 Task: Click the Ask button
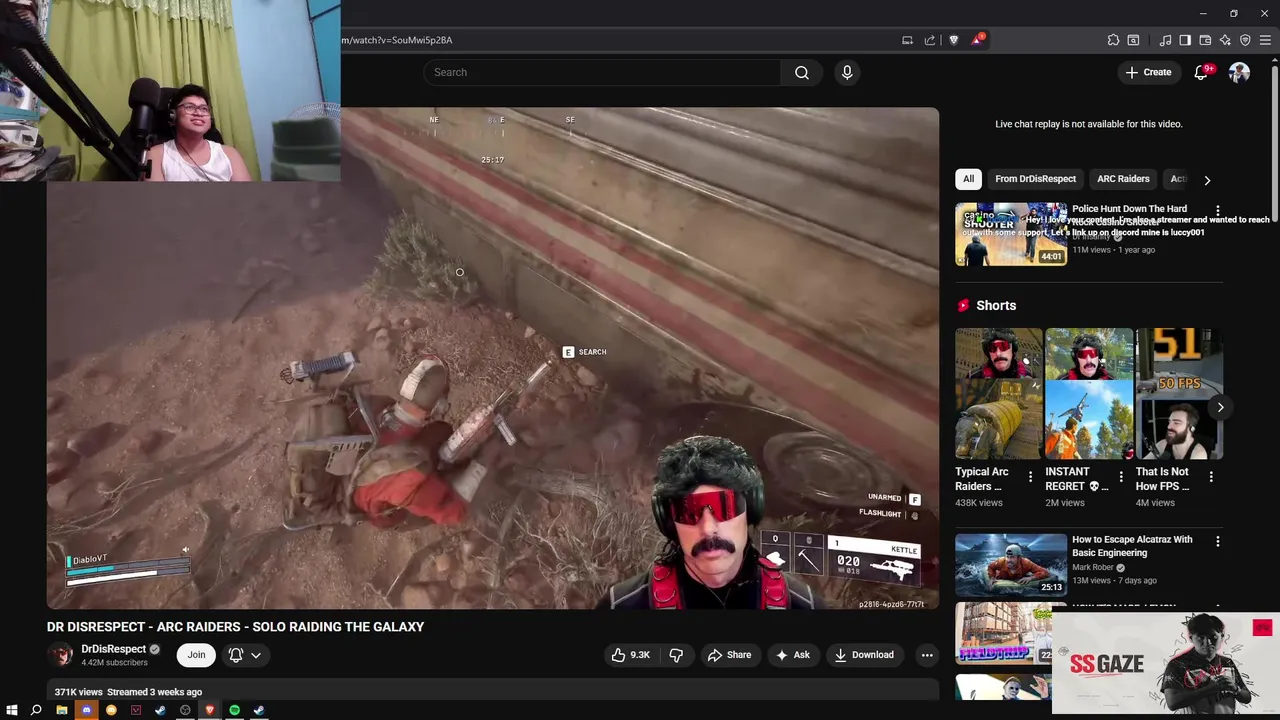pyautogui.click(x=792, y=655)
